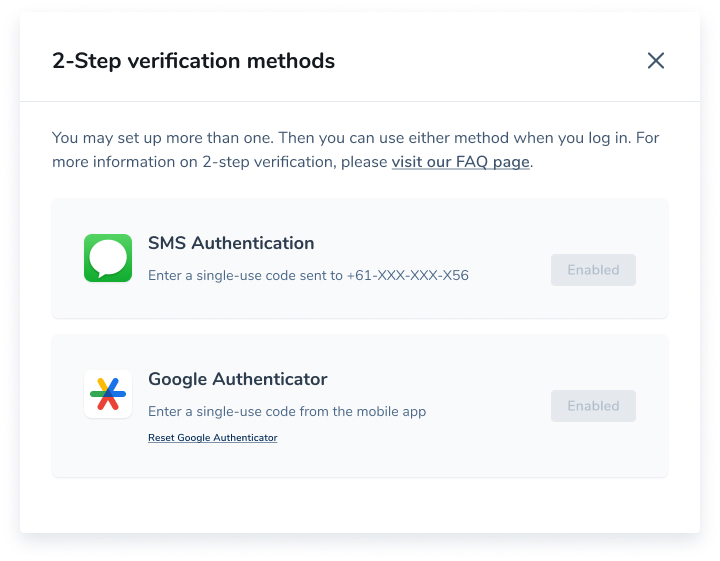This screenshot has width=720, height=561.
Task: Click the Enabled button for SMS Authentication
Action: 593,270
